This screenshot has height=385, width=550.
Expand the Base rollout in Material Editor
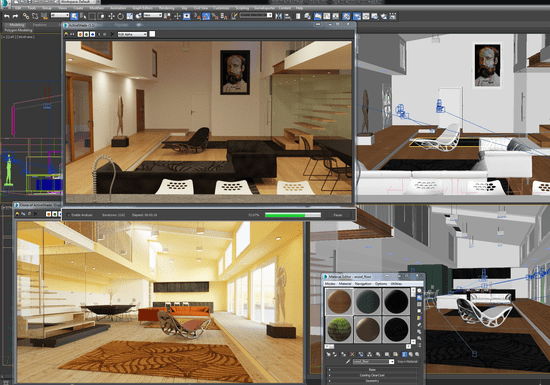point(372,370)
